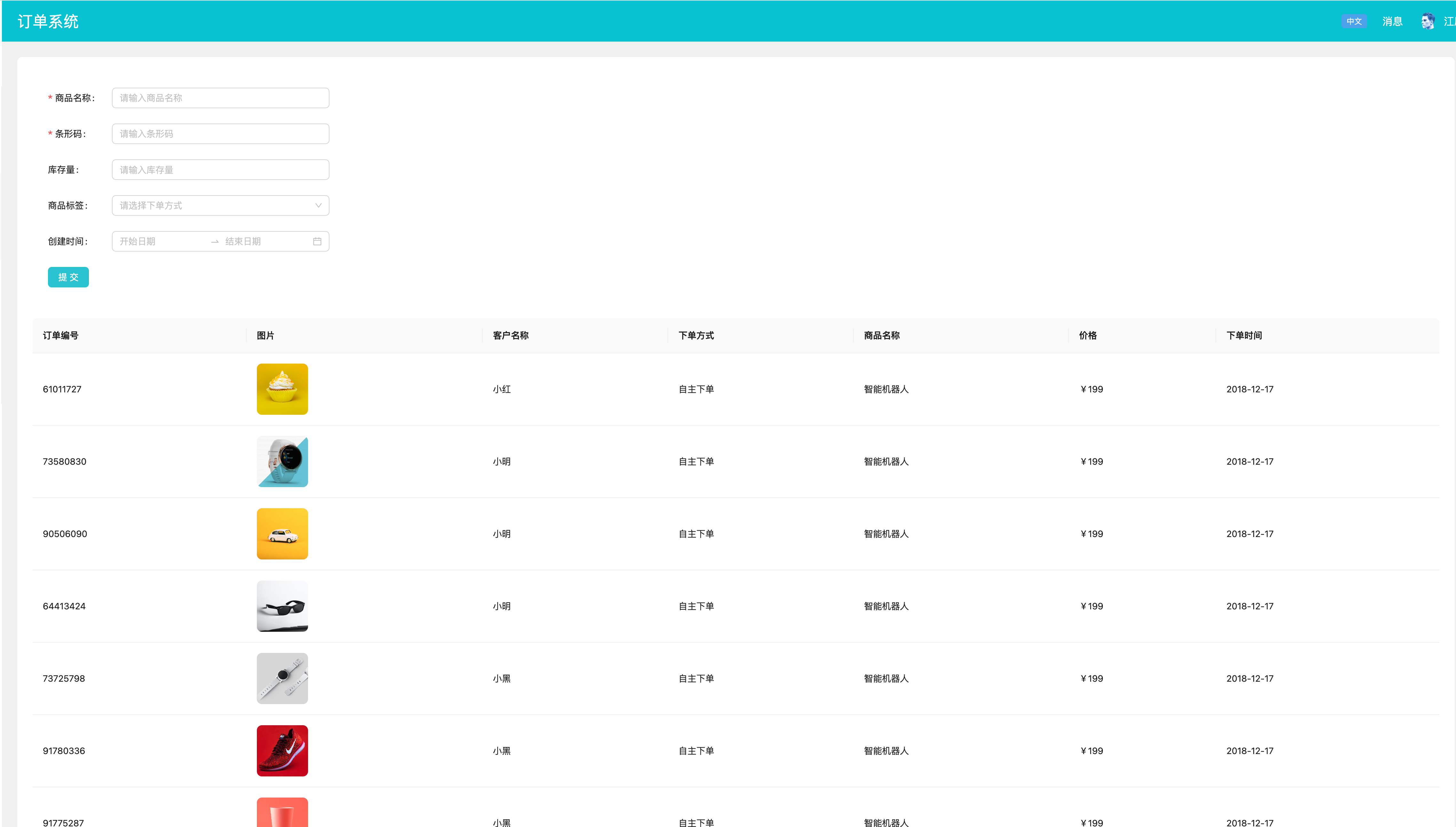This screenshot has width=1456, height=827.
Task: Click the red sneaker thumbnail image
Action: coord(282,750)
